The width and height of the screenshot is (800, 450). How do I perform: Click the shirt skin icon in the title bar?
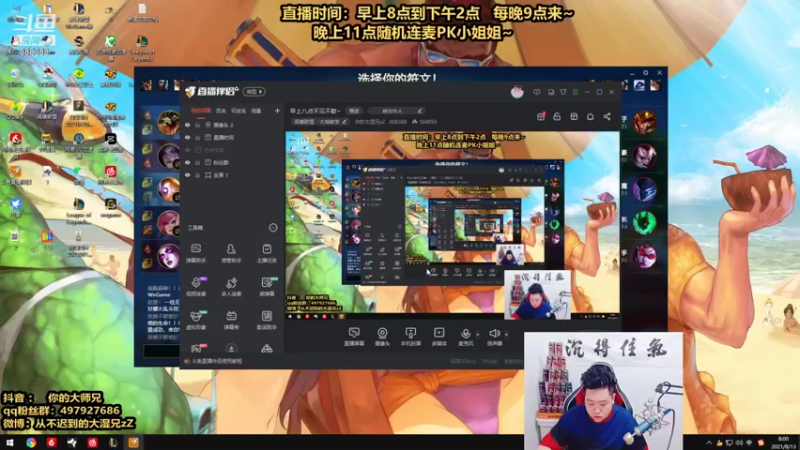click(x=563, y=92)
